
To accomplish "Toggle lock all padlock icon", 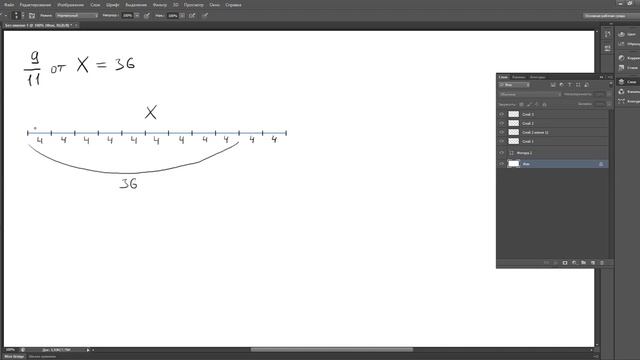I will (544, 104).
